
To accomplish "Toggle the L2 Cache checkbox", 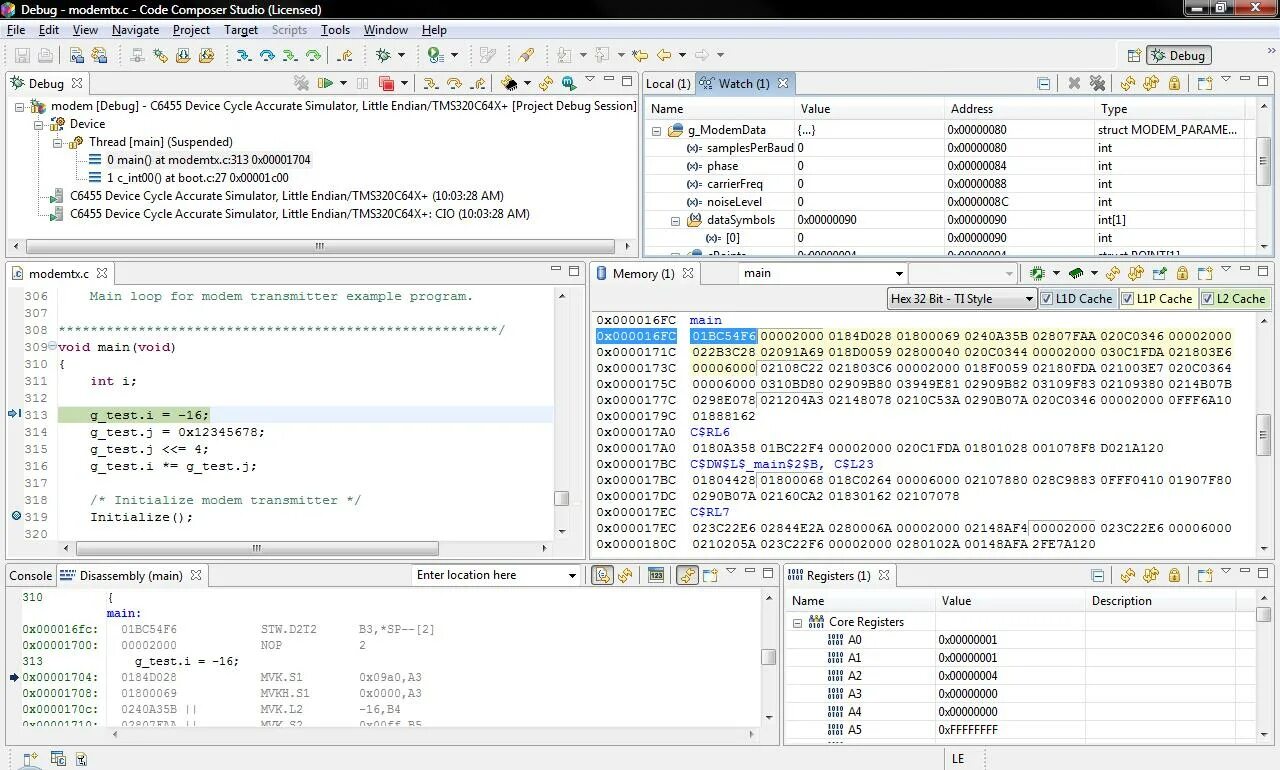I will pyautogui.click(x=1207, y=299).
